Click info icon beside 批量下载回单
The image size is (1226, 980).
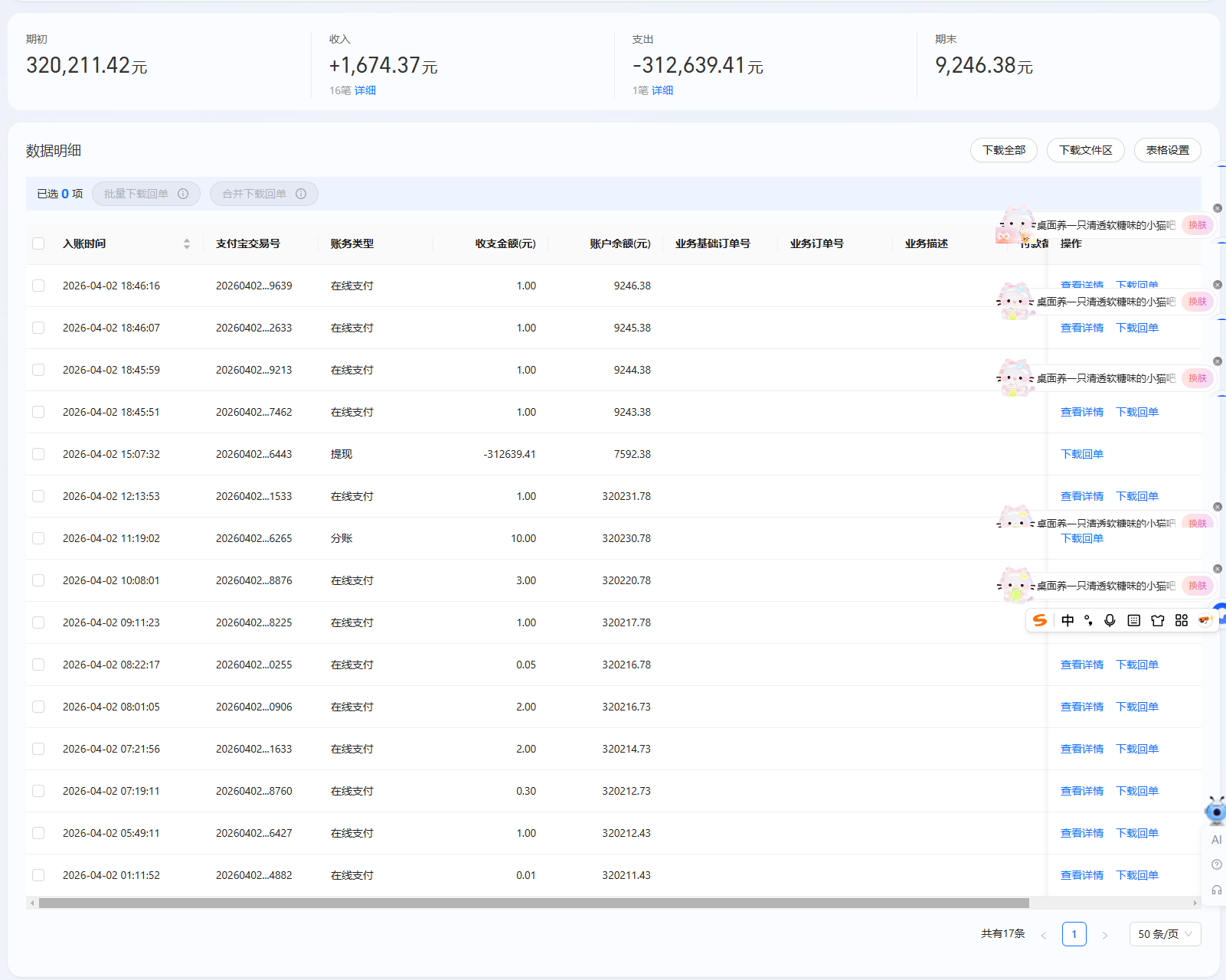coord(183,194)
